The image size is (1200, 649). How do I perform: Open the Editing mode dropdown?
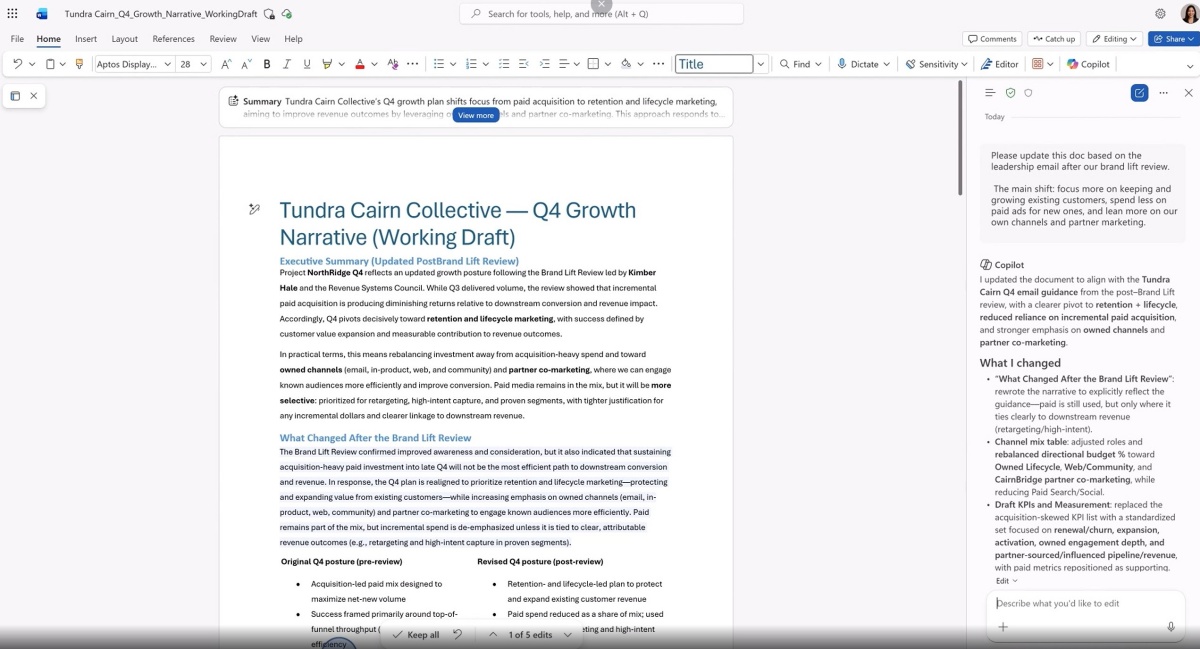[1114, 39]
